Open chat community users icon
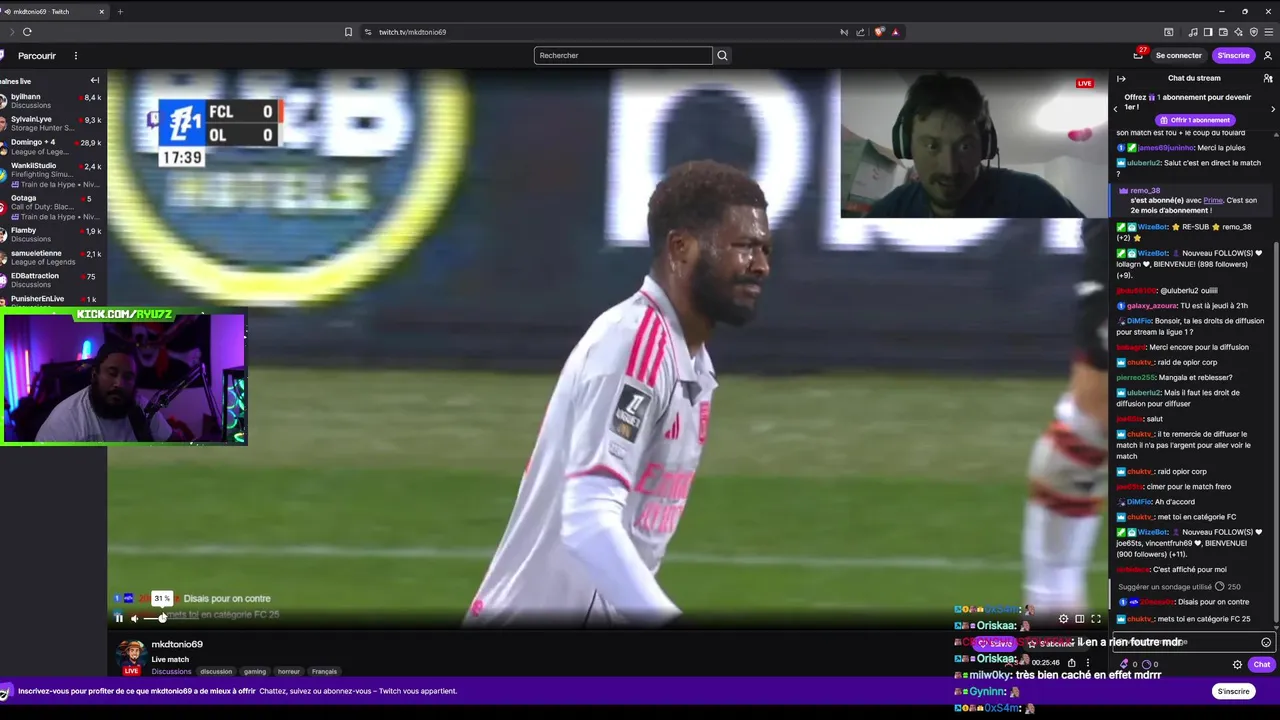 pyautogui.click(x=1268, y=78)
